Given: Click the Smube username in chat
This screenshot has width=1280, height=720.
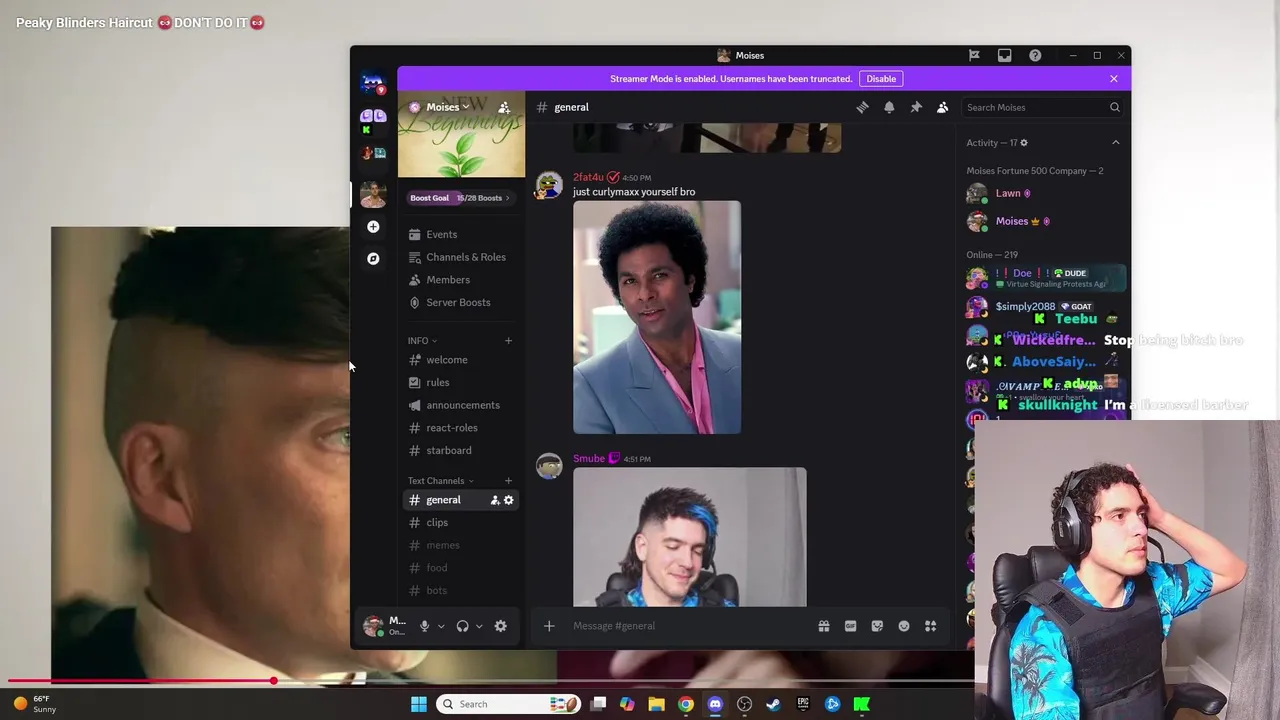Looking at the screenshot, I should tap(589, 459).
